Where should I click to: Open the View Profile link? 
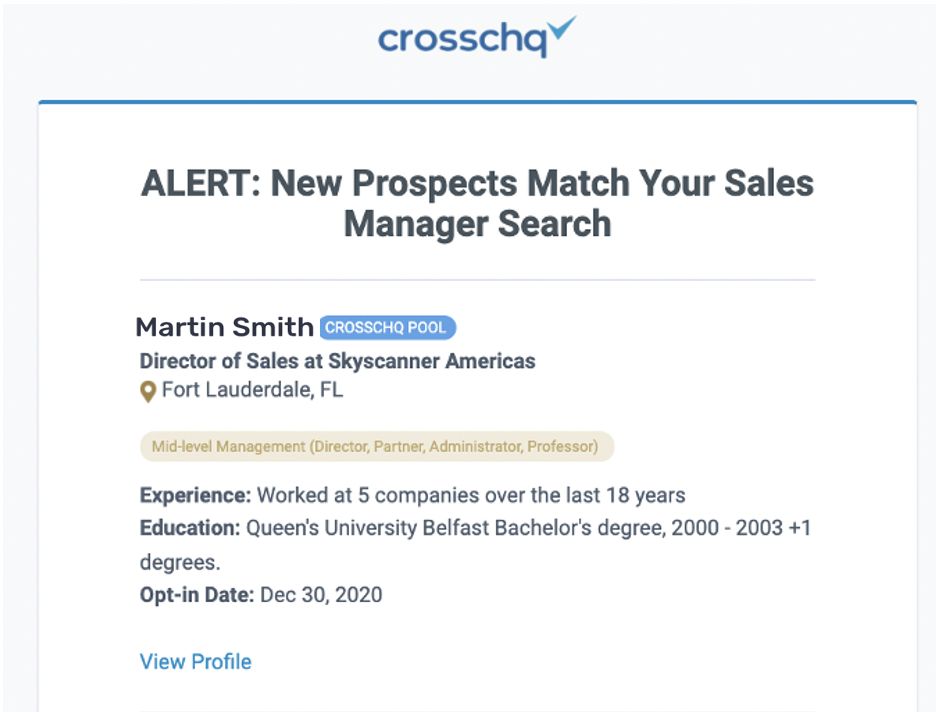(x=196, y=661)
